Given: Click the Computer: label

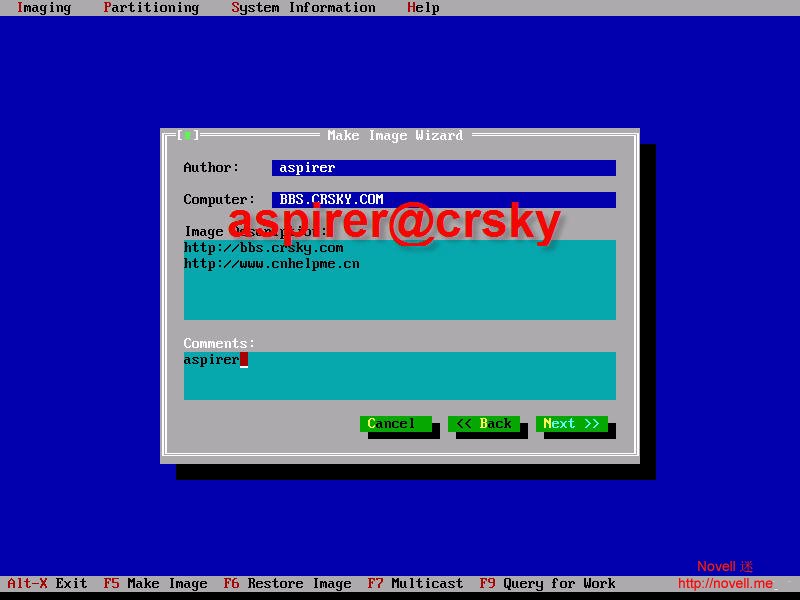Looking at the screenshot, I should pos(219,199).
